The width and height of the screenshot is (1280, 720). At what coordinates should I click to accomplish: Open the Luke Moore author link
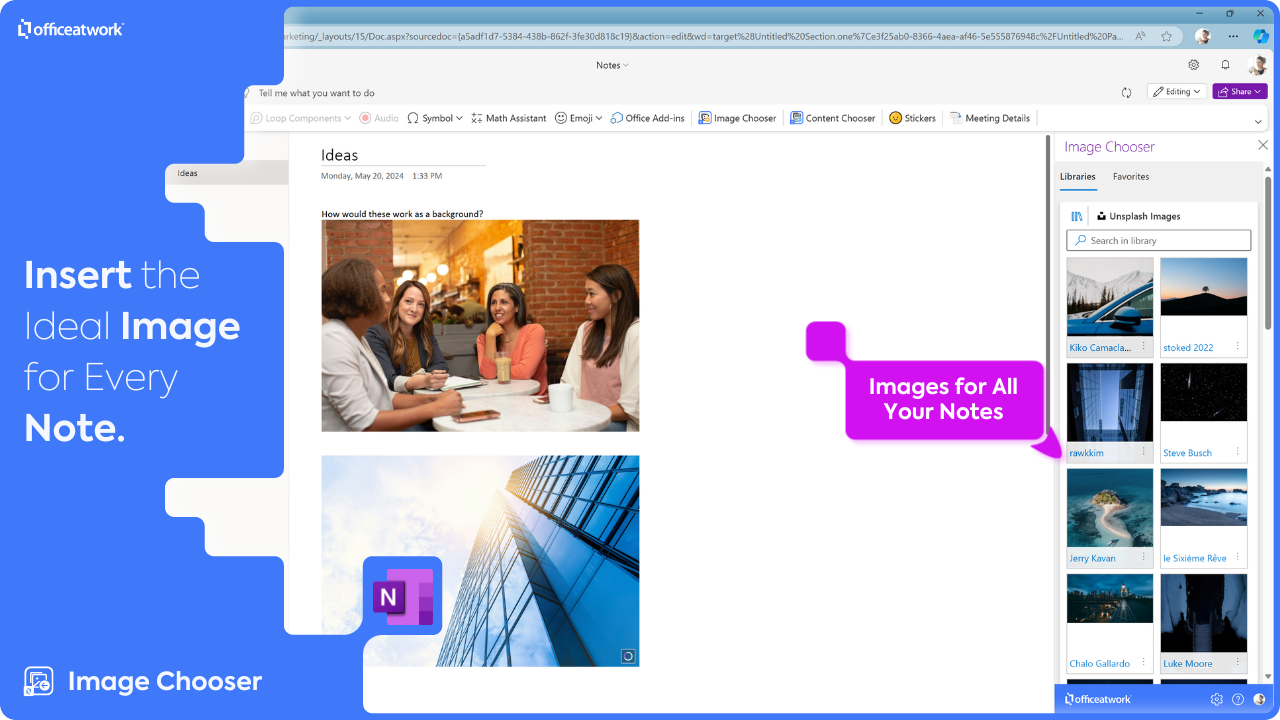coord(1188,664)
